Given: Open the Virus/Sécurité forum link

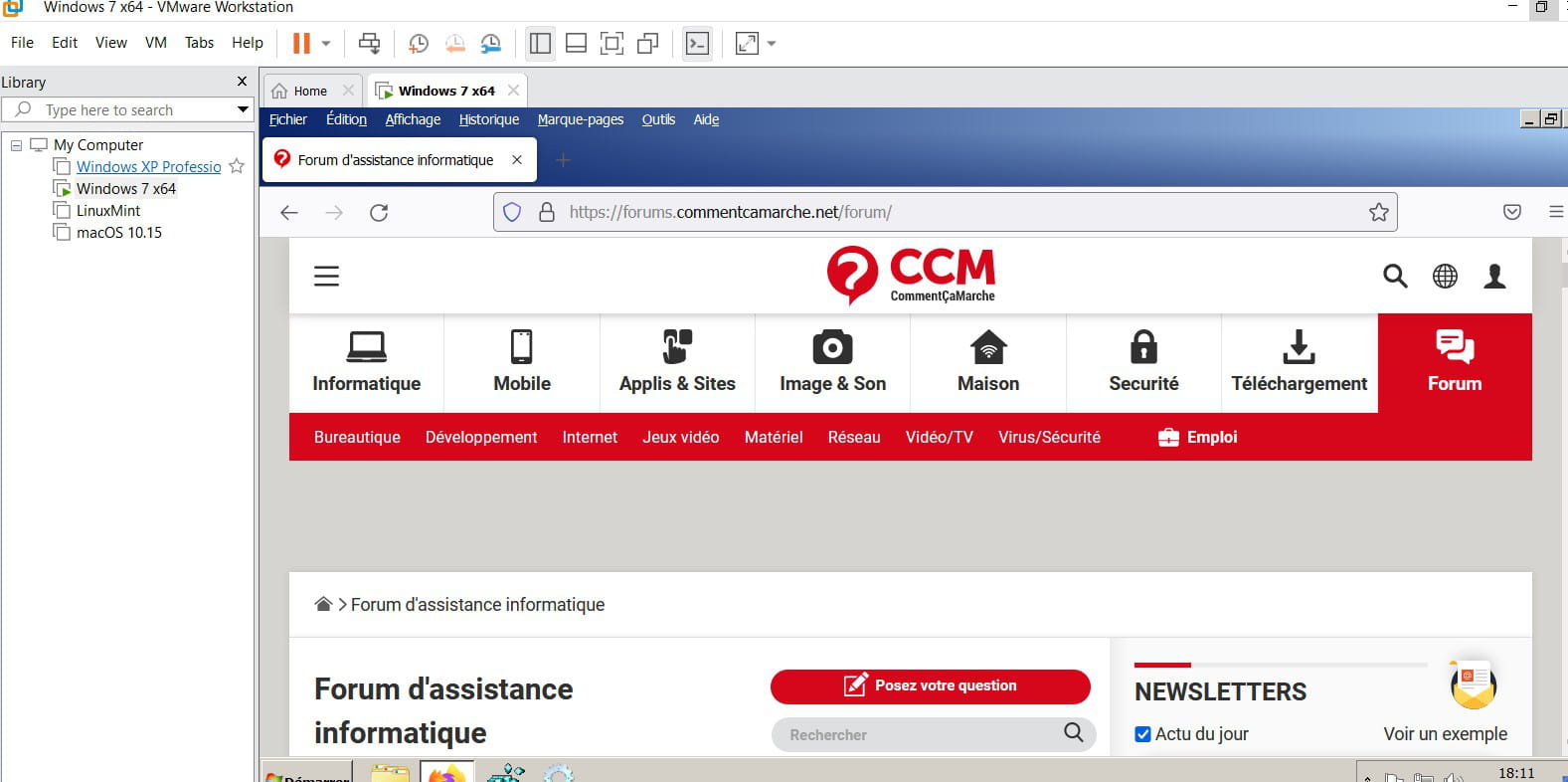Looking at the screenshot, I should 1049,437.
